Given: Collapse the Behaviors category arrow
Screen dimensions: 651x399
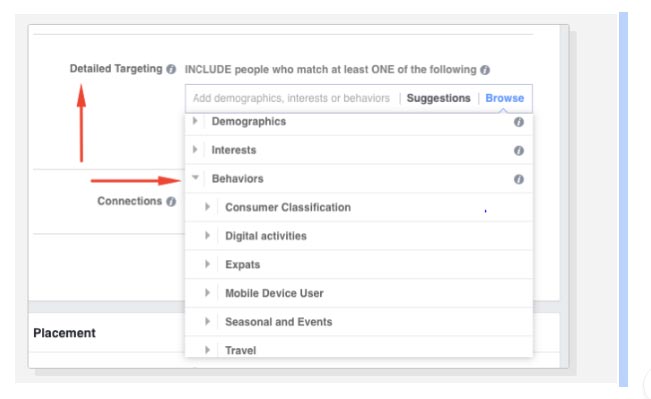Looking at the screenshot, I should (x=195, y=178).
